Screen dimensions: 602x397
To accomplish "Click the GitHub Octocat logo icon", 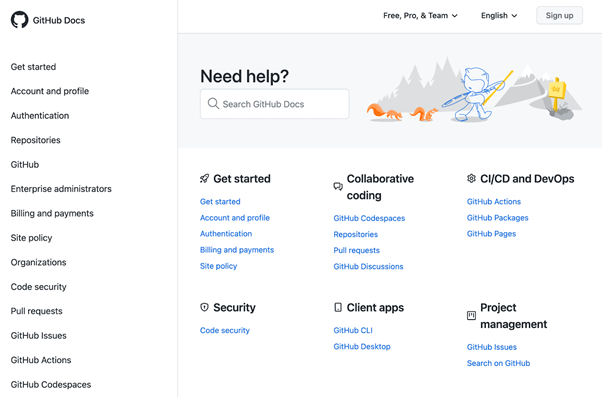I will coord(19,20).
